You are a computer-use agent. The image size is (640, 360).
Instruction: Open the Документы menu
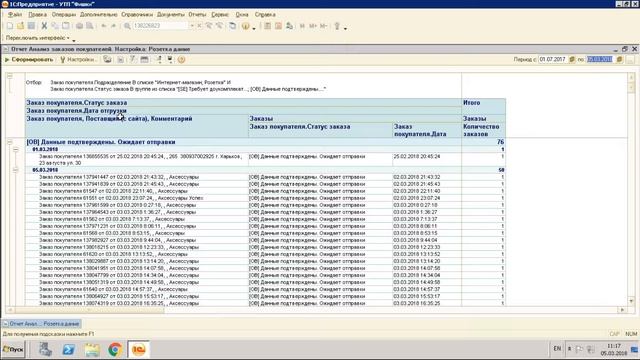(x=171, y=14)
